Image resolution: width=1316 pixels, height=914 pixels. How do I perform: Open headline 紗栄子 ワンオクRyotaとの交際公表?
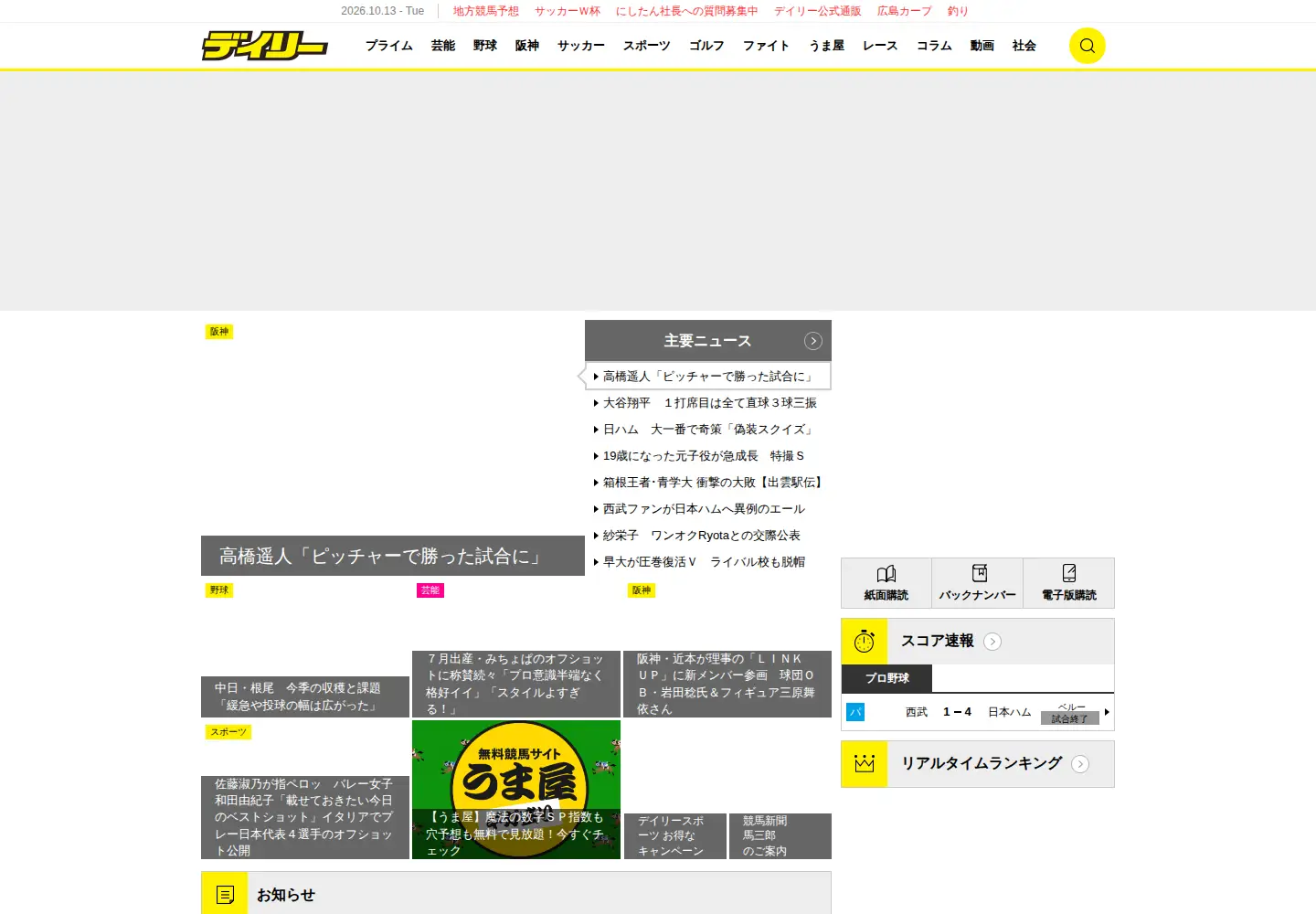[x=701, y=536]
